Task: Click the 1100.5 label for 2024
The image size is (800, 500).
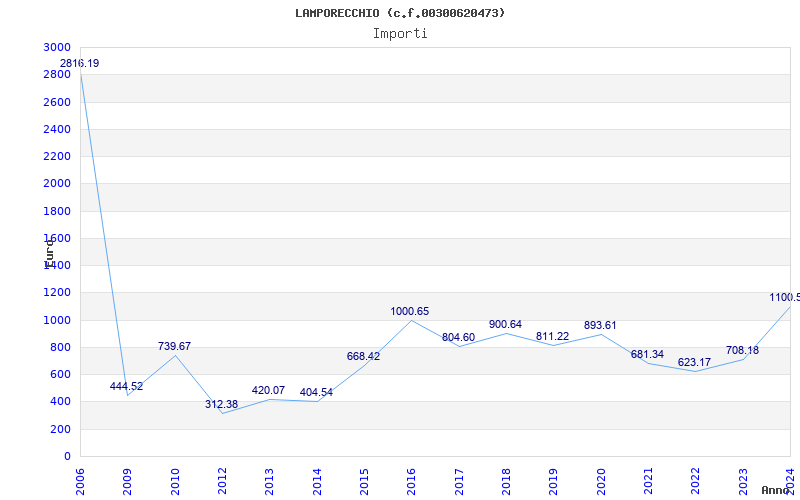Action: [785, 297]
